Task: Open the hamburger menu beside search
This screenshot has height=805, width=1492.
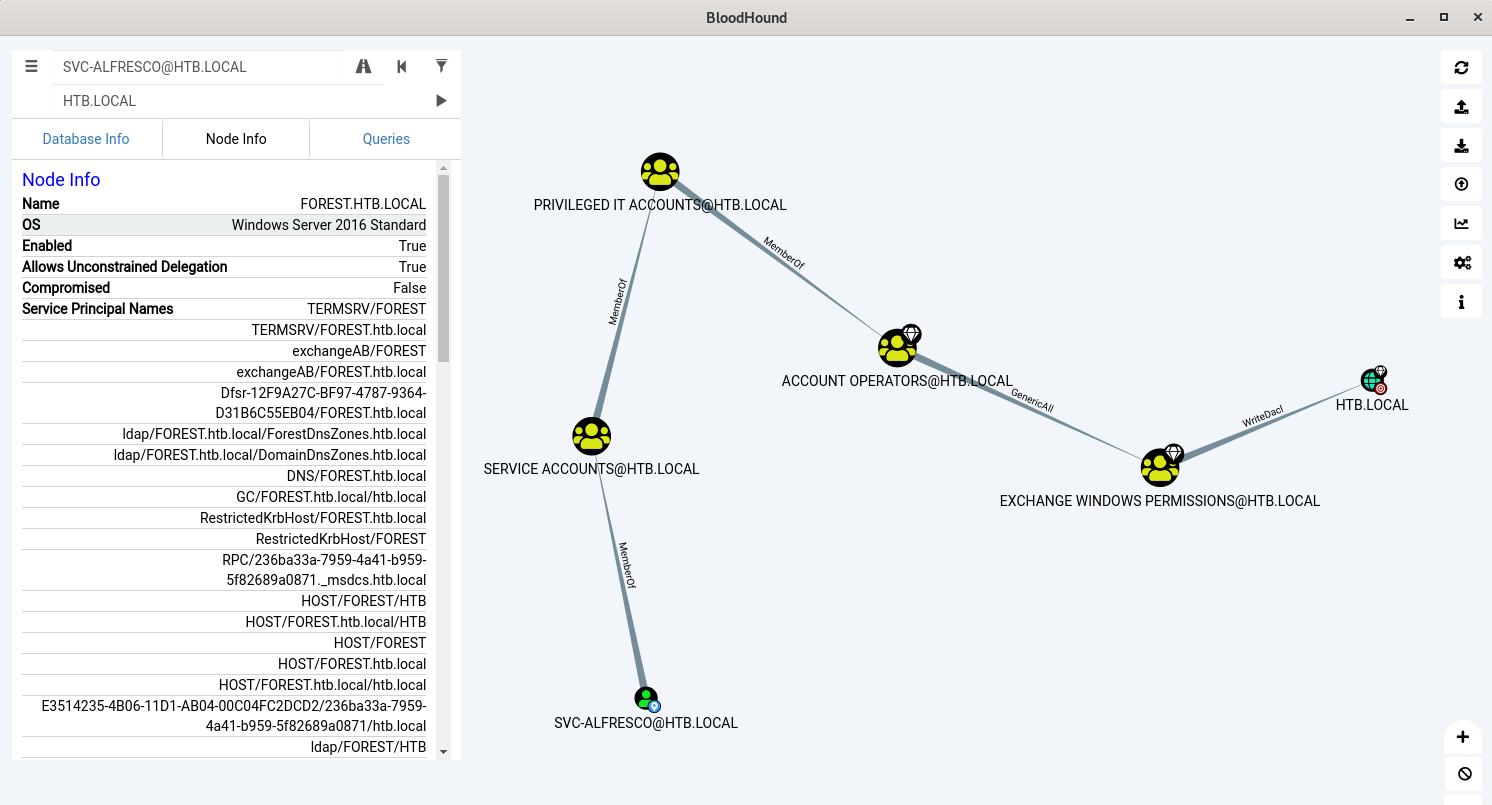Action: pyautogui.click(x=31, y=66)
